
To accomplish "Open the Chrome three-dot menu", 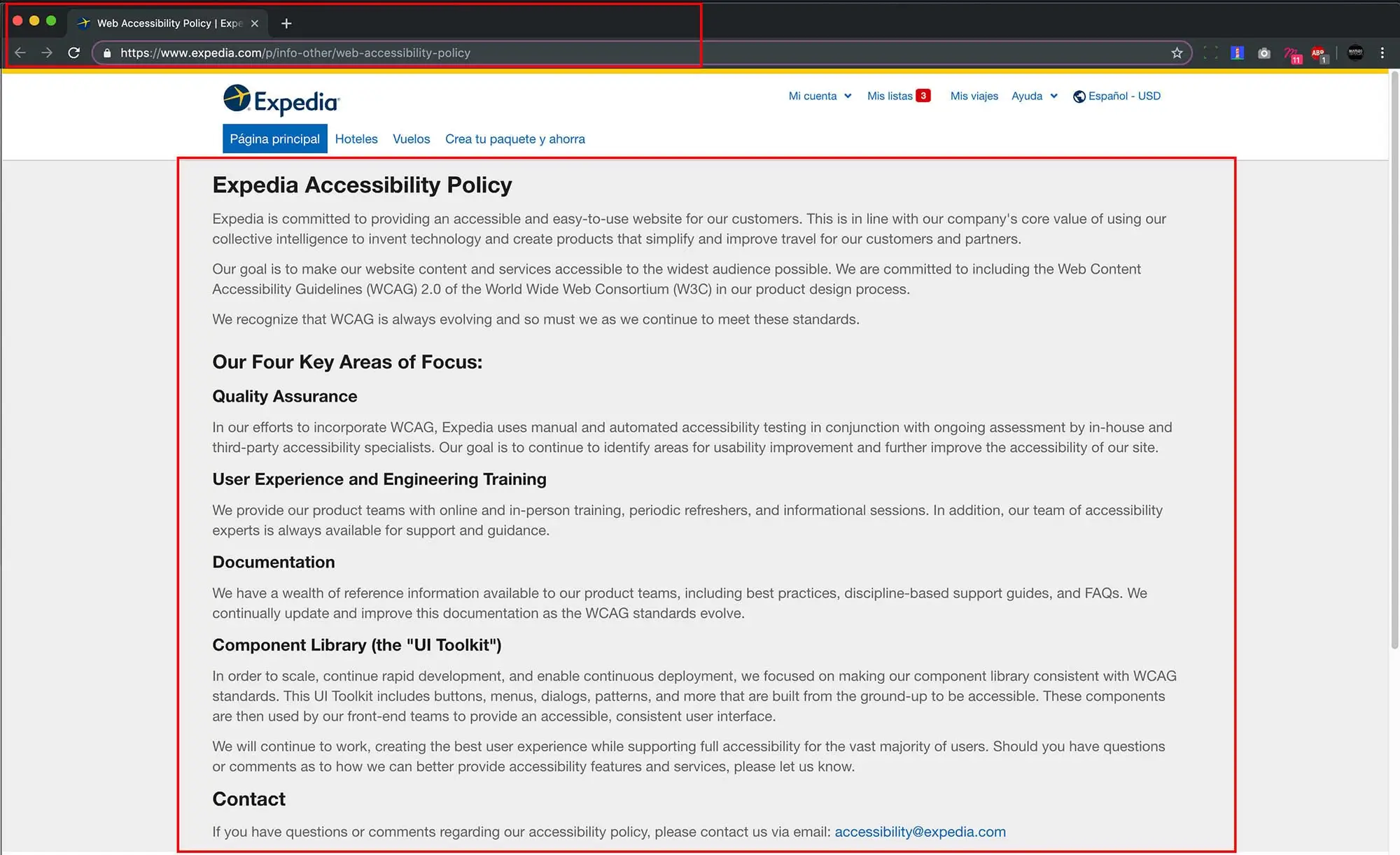I will tap(1382, 53).
